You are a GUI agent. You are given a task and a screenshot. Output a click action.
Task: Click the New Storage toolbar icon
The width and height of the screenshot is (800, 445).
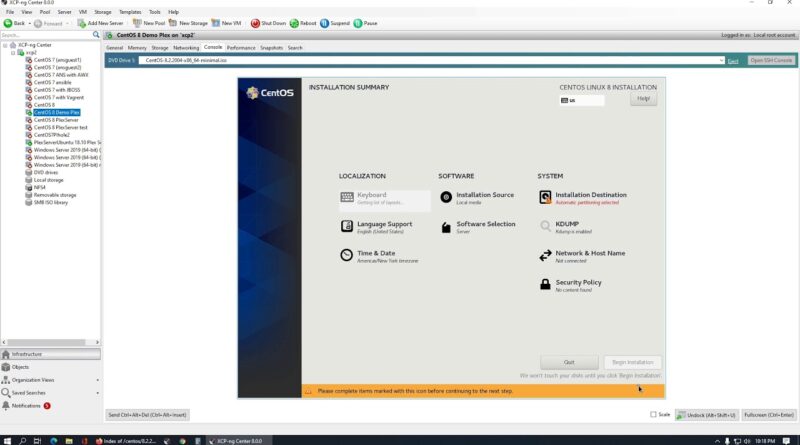click(173, 23)
